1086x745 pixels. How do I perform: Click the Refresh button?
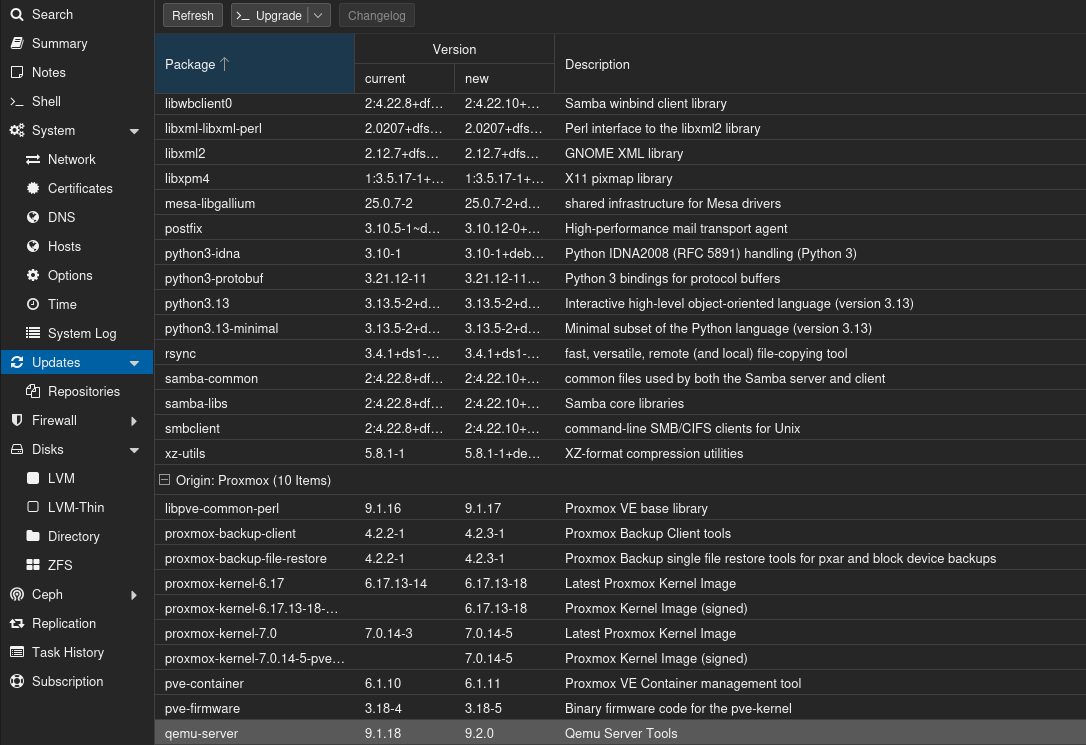(x=193, y=15)
